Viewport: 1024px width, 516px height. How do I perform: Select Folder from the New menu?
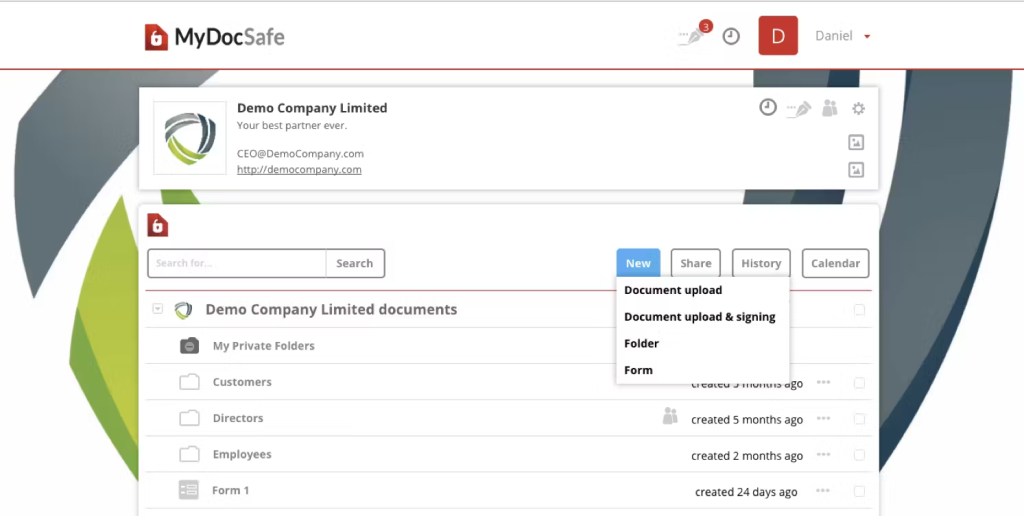click(x=641, y=343)
